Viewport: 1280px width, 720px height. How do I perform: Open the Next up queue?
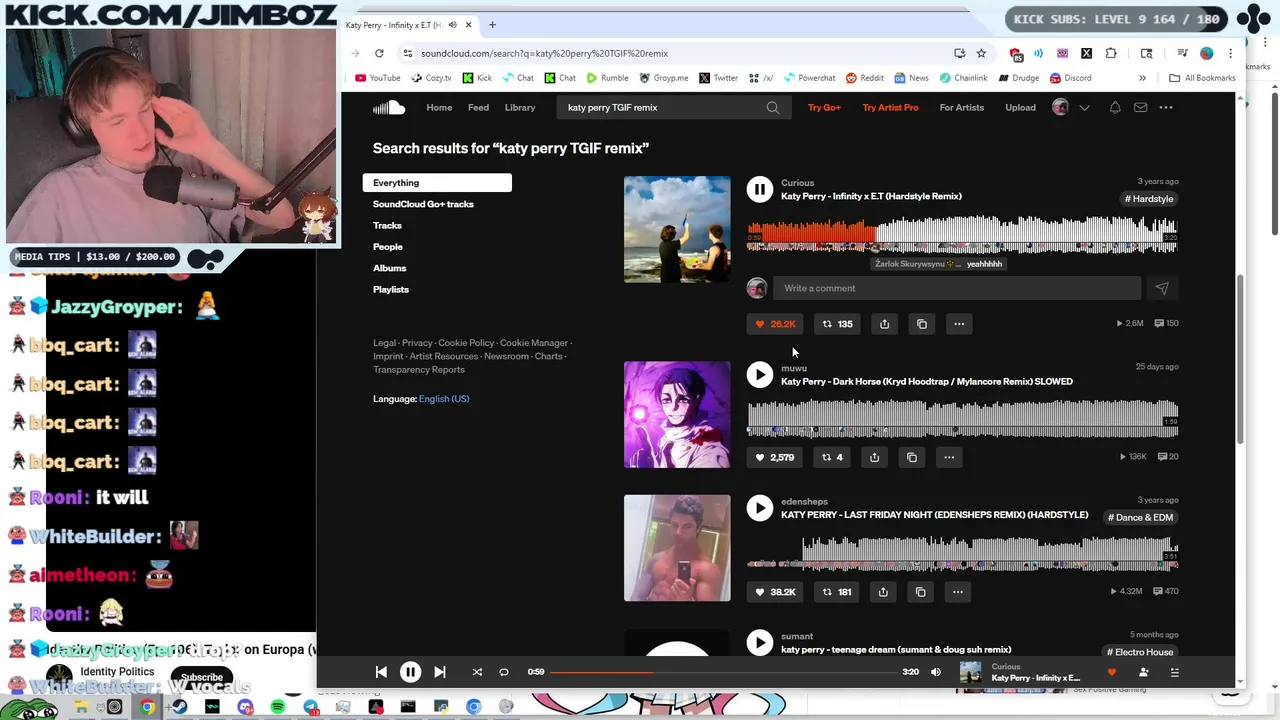[1175, 672]
